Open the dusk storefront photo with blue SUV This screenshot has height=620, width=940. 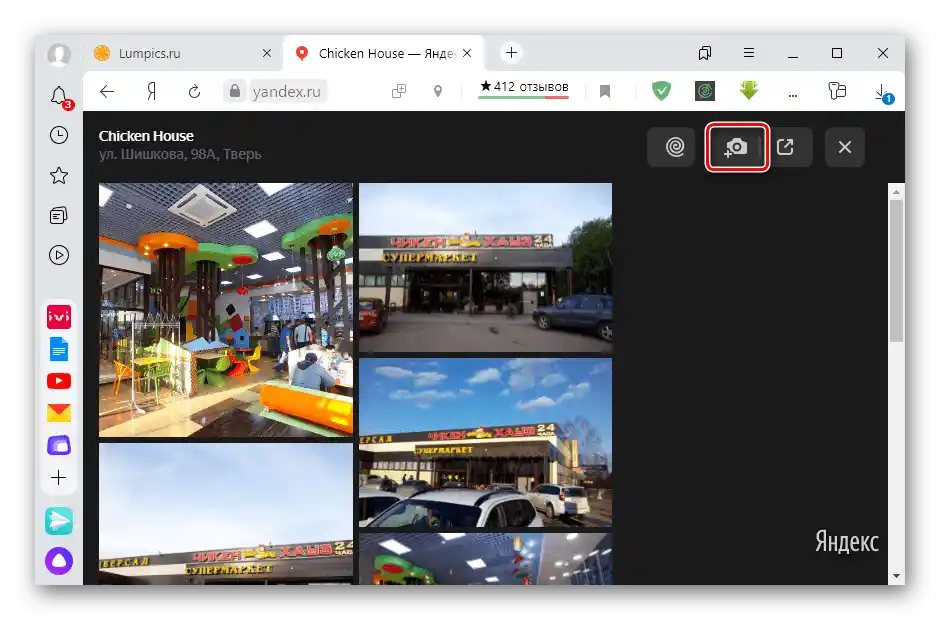[x=486, y=267]
